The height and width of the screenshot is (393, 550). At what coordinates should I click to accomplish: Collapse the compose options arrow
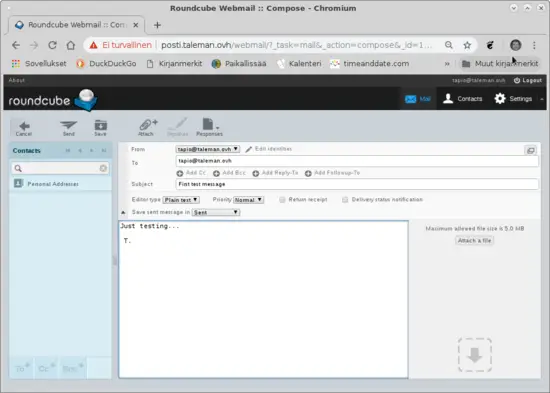click(123, 213)
